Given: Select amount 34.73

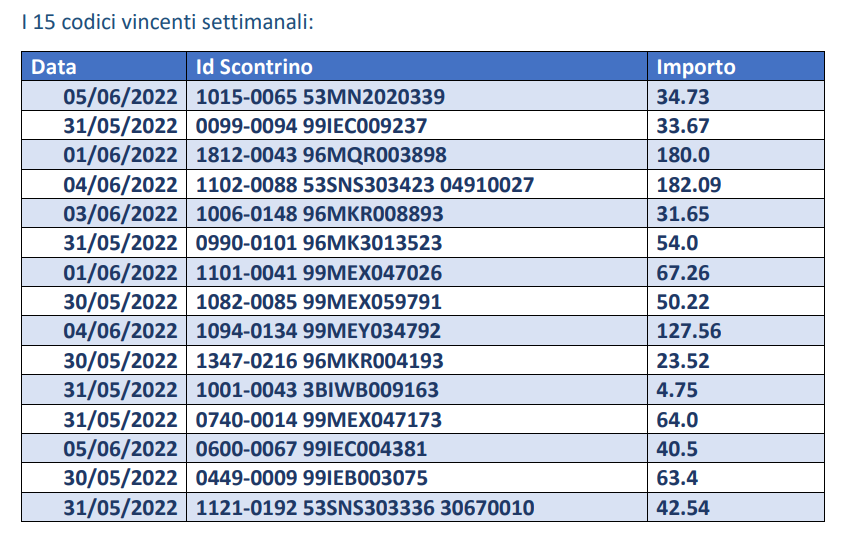Looking at the screenshot, I should point(683,97).
